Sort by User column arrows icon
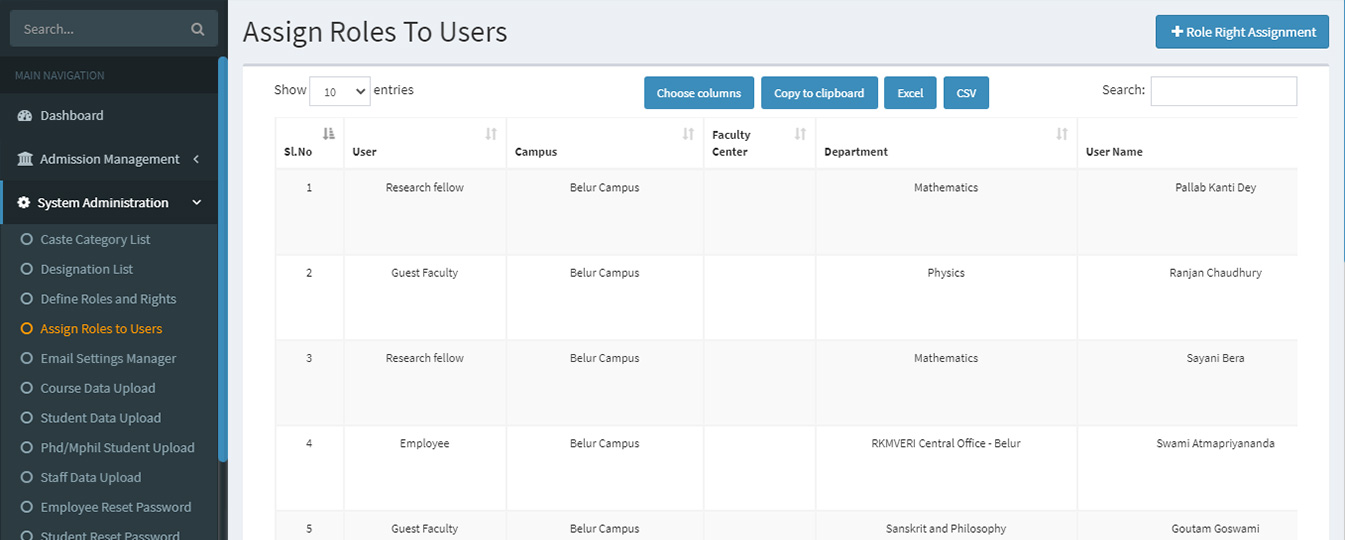 (491, 134)
